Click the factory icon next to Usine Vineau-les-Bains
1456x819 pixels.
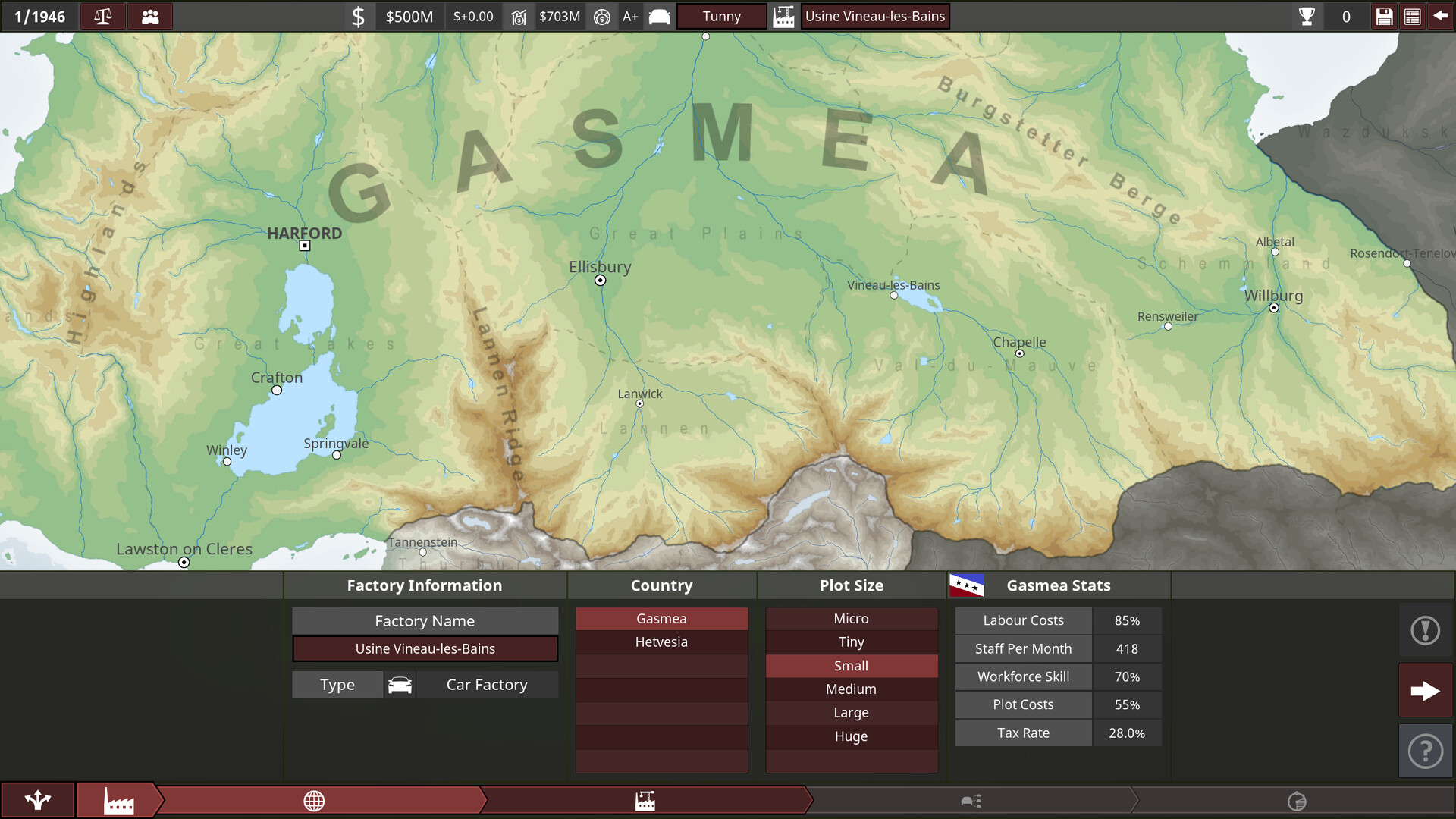(x=785, y=16)
